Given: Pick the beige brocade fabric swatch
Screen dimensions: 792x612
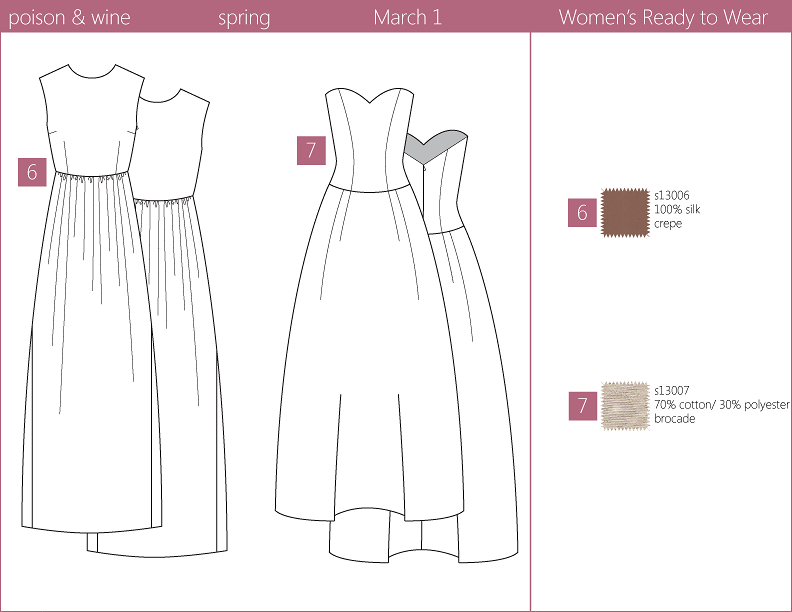Looking at the screenshot, I should (x=624, y=404).
